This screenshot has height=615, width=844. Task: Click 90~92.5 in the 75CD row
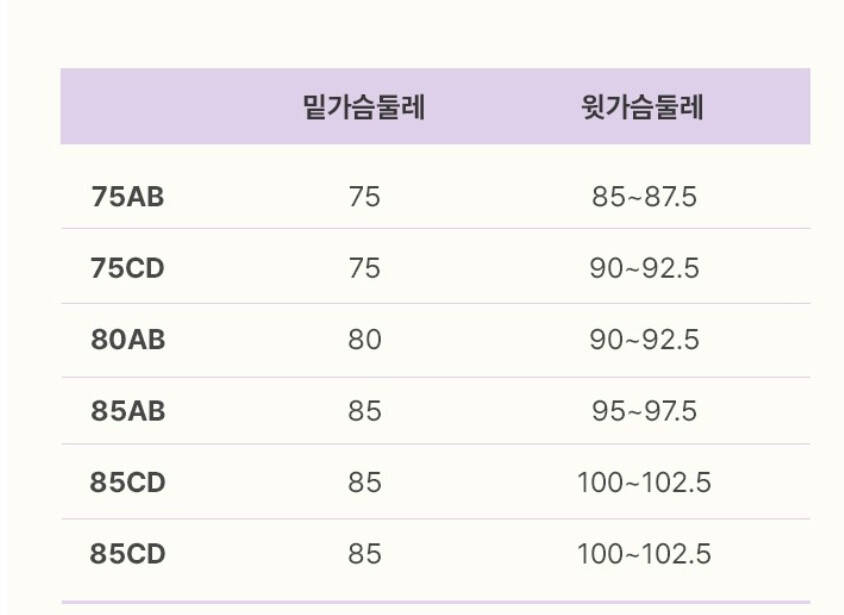point(644,268)
